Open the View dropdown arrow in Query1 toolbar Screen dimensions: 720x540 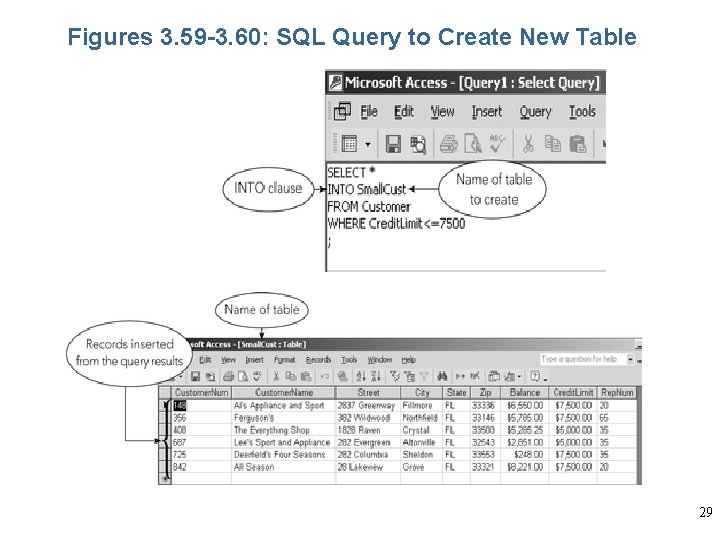click(x=368, y=145)
